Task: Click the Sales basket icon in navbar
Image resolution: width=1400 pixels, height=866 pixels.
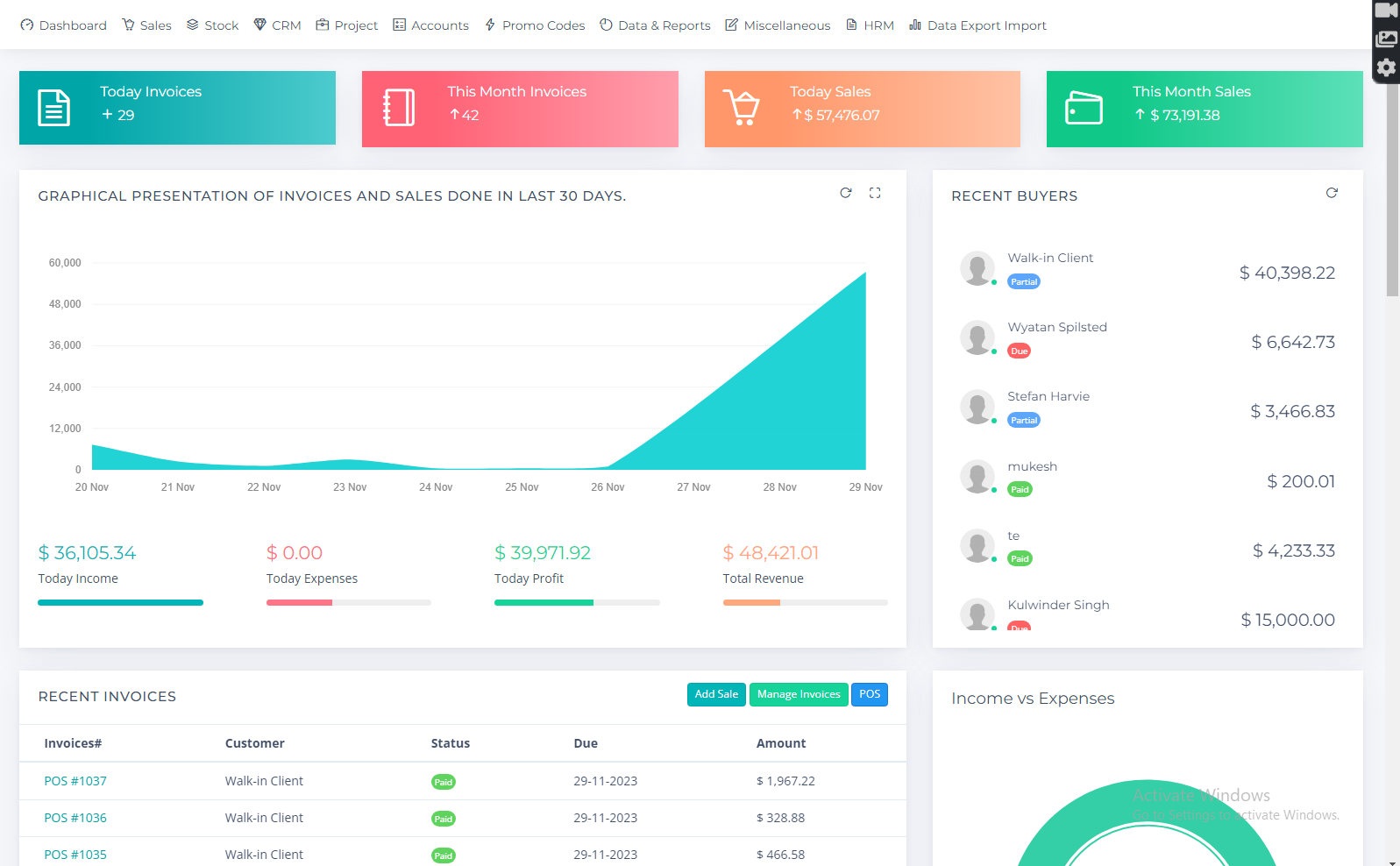Action: [x=128, y=25]
